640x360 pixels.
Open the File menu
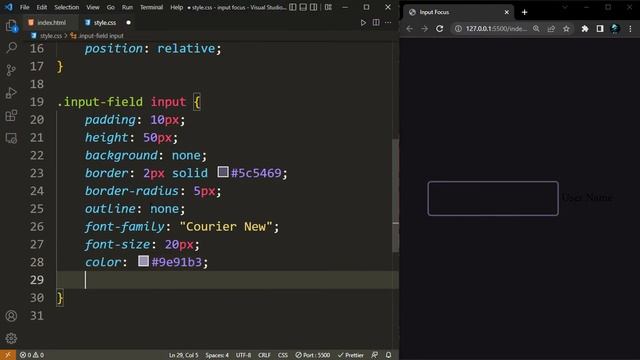(x=24, y=7)
